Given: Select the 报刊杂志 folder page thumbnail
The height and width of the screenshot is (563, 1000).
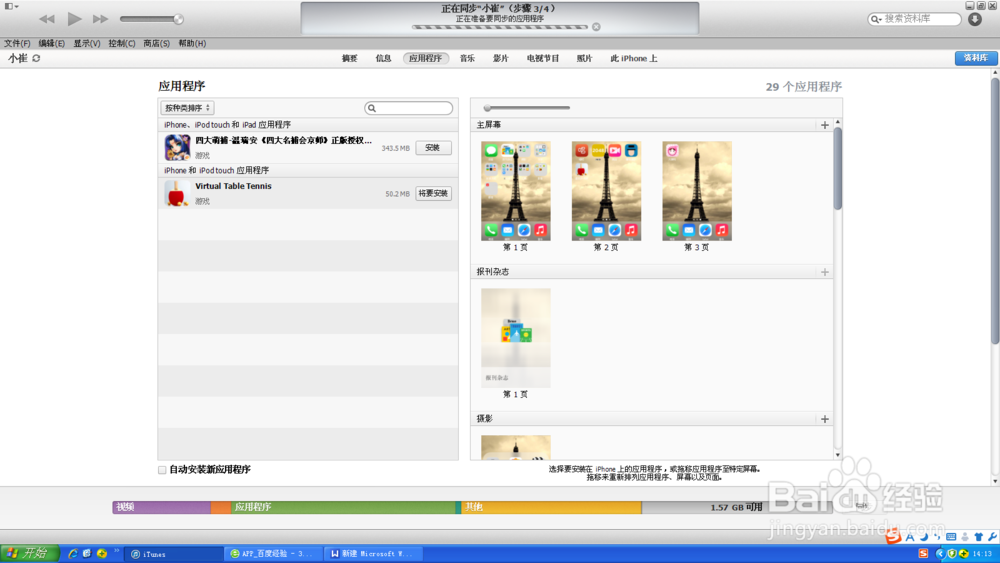Looking at the screenshot, I should point(516,338).
